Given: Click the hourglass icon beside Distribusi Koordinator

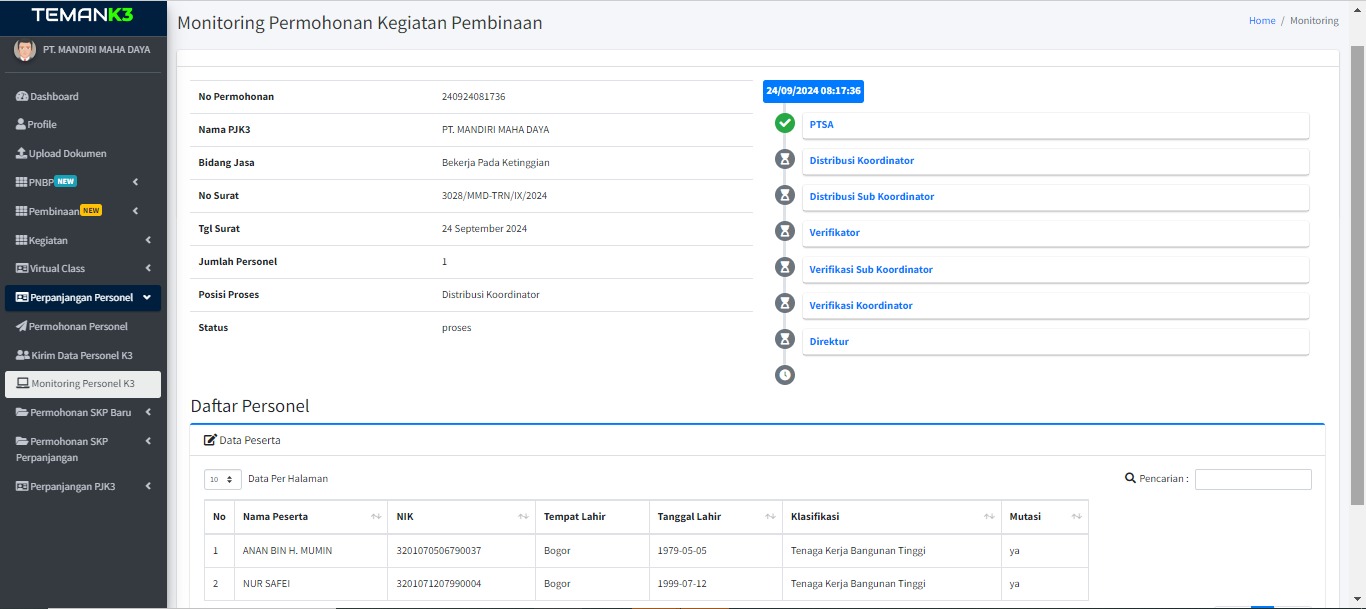Looking at the screenshot, I should [x=785, y=159].
